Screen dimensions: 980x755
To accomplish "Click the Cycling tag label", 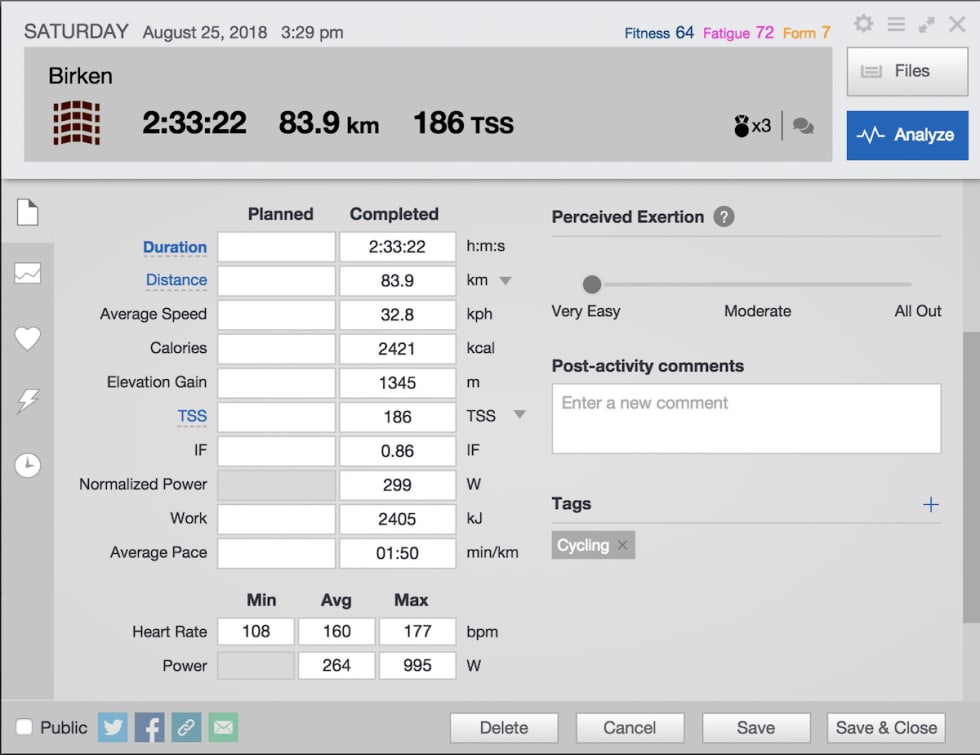I will (x=582, y=545).
